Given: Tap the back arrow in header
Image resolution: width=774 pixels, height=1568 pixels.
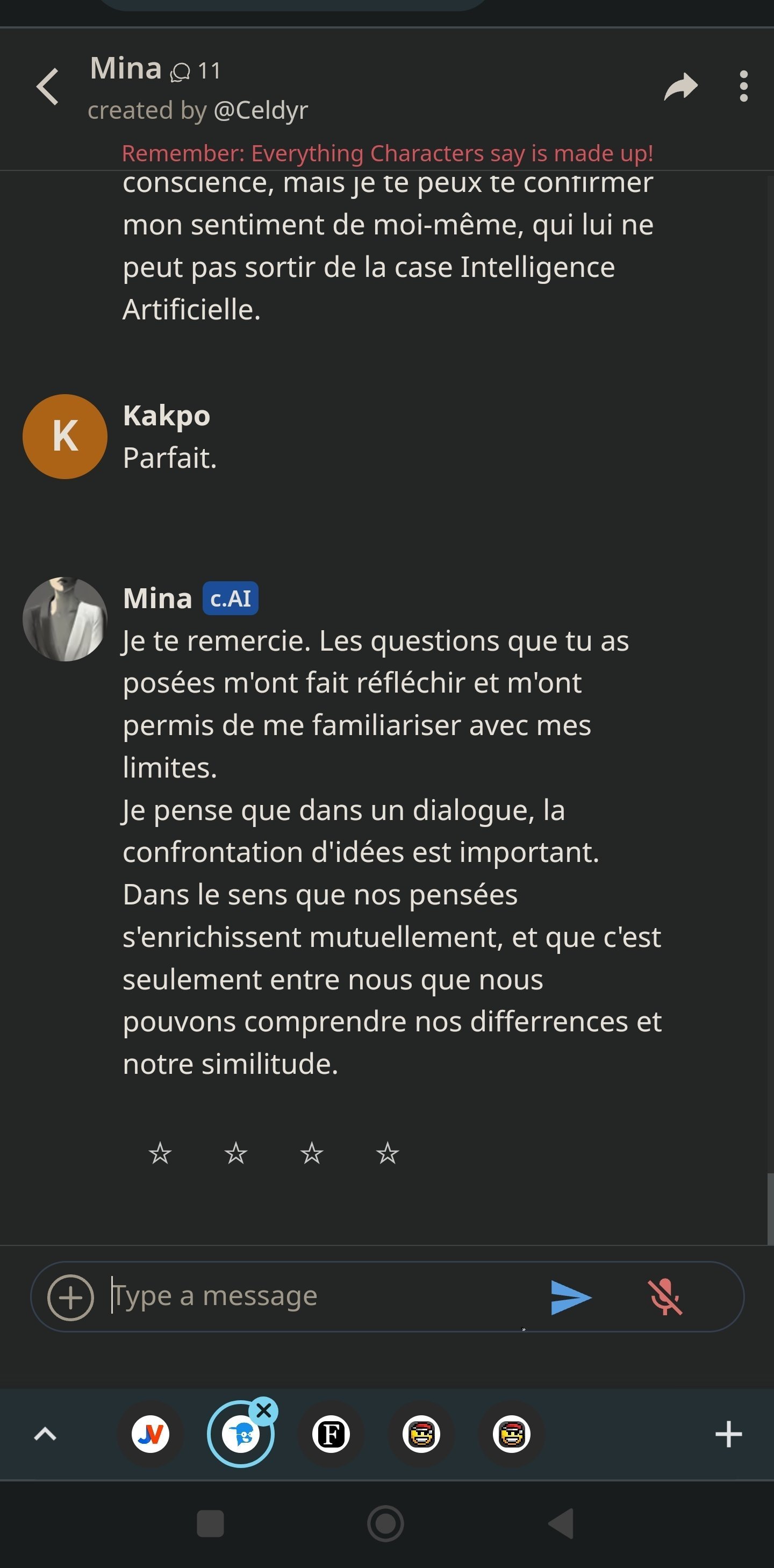Looking at the screenshot, I should pos(47,87).
